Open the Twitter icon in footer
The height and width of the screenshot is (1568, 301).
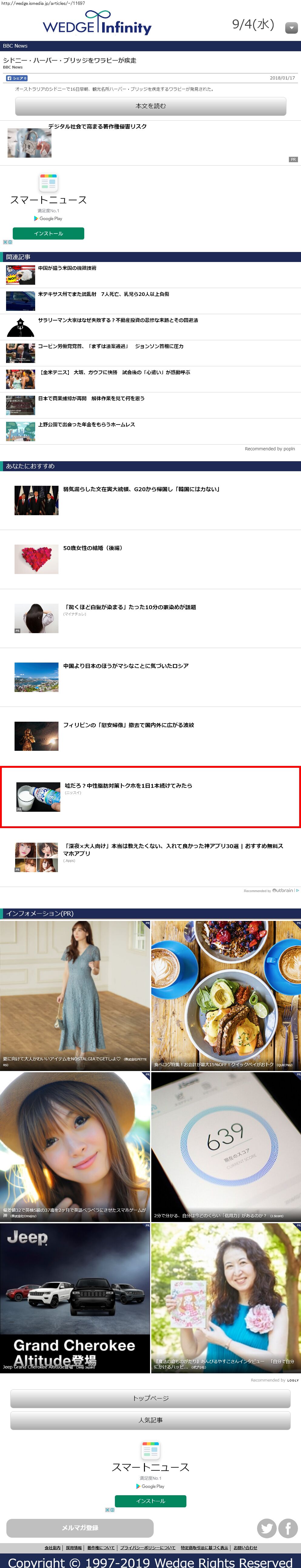[266, 1528]
